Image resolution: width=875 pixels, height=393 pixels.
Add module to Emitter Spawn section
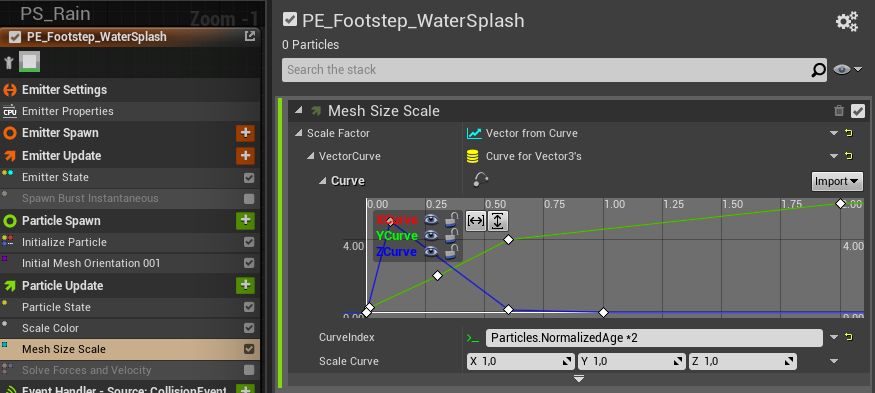[245, 133]
